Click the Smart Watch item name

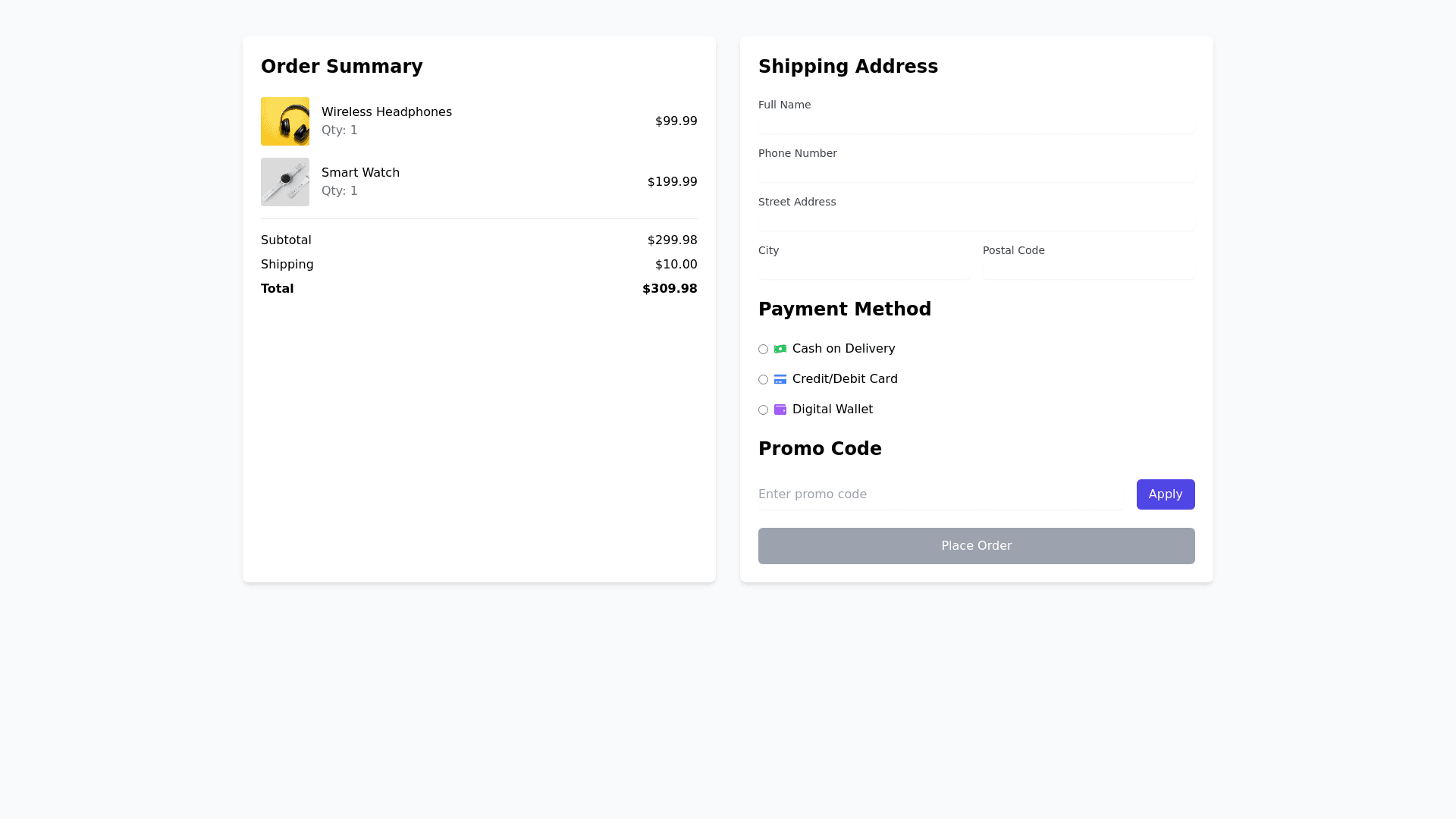click(x=360, y=173)
